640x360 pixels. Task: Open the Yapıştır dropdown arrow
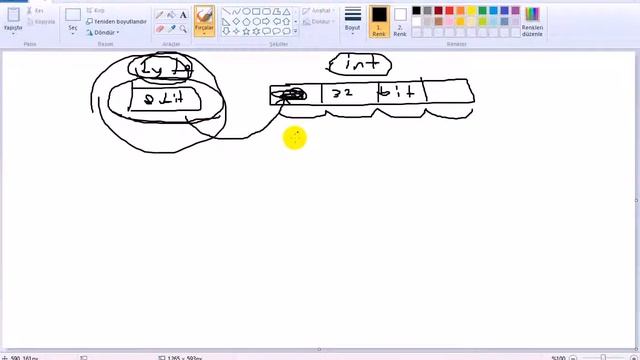pos(13,34)
